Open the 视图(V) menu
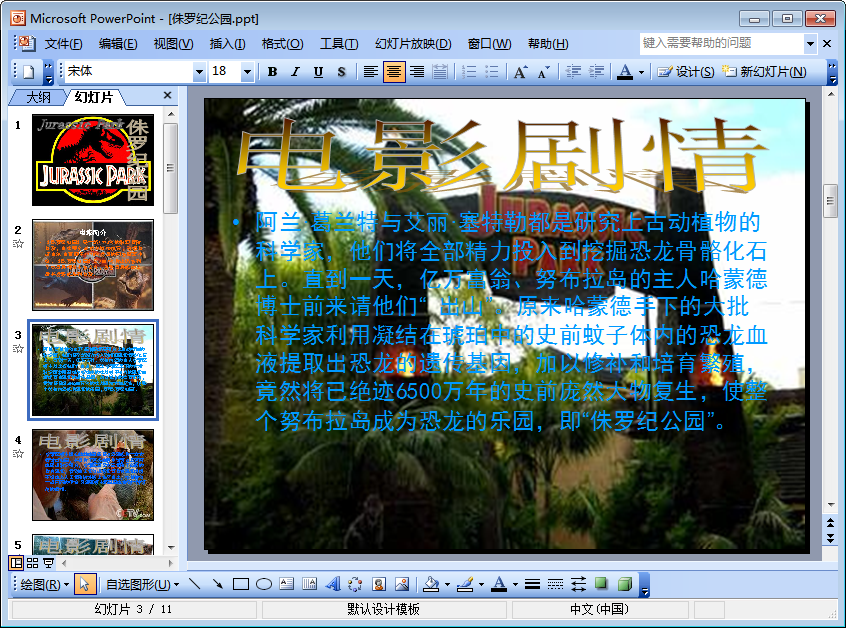 173,44
